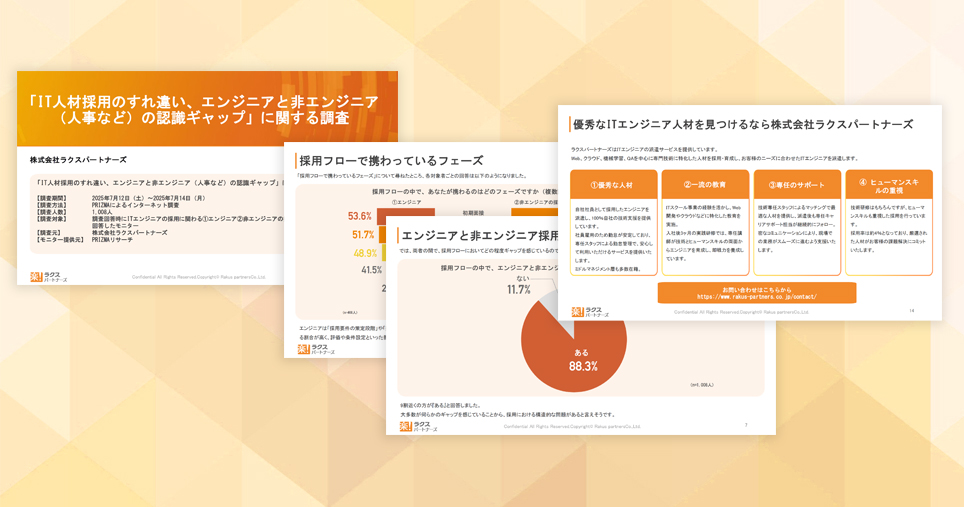Select the エンジニアと非エンジニア採用 slide heading

[479, 235]
